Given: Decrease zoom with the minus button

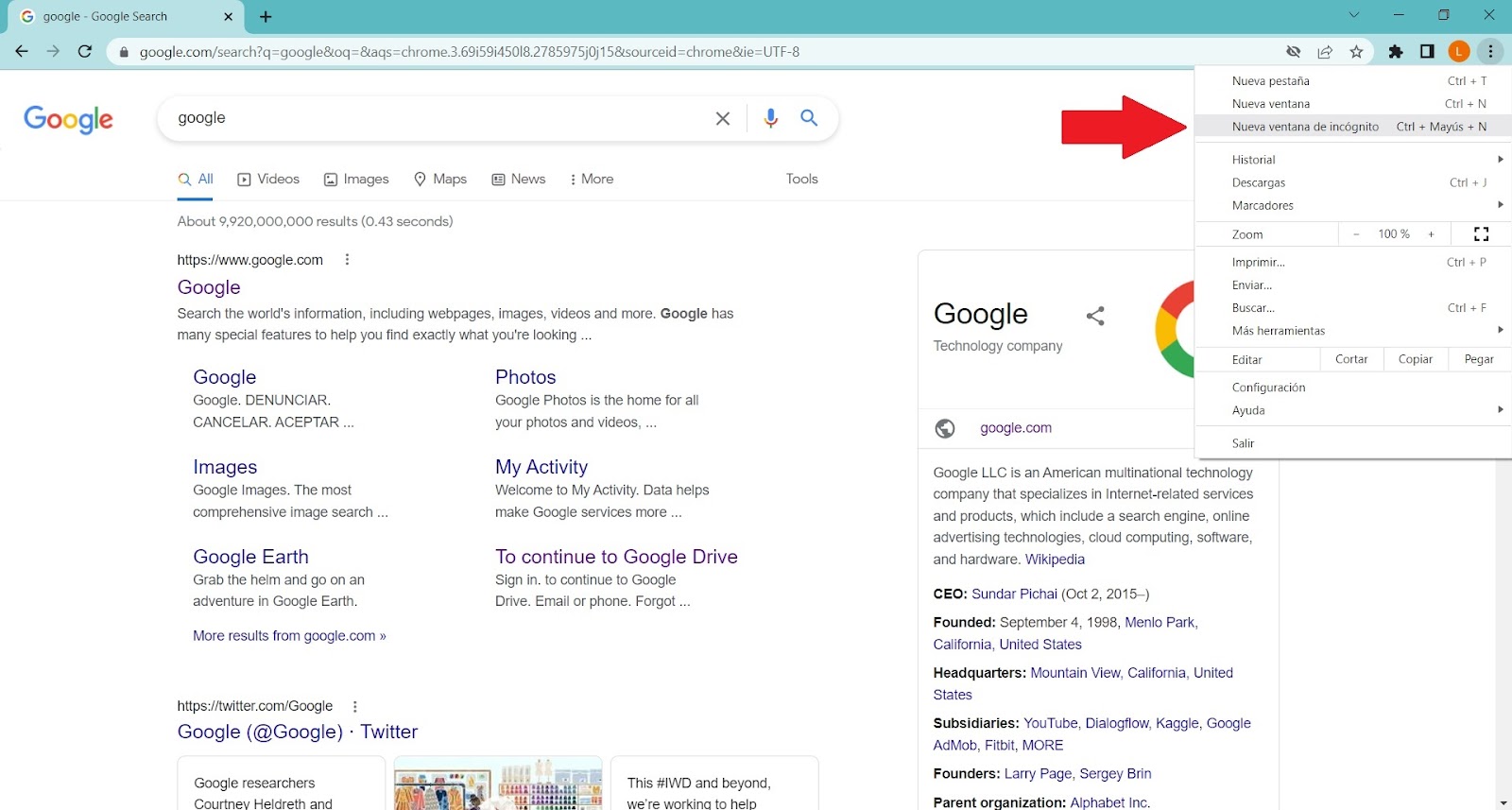Looking at the screenshot, I should [x=1356, y=234].
